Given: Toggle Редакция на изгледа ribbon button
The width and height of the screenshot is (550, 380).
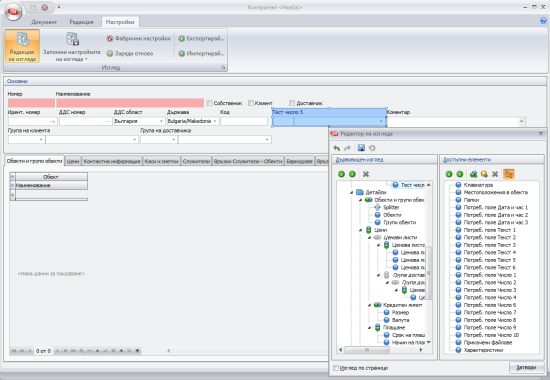Looking at the screenshot, I should [22, 46].
